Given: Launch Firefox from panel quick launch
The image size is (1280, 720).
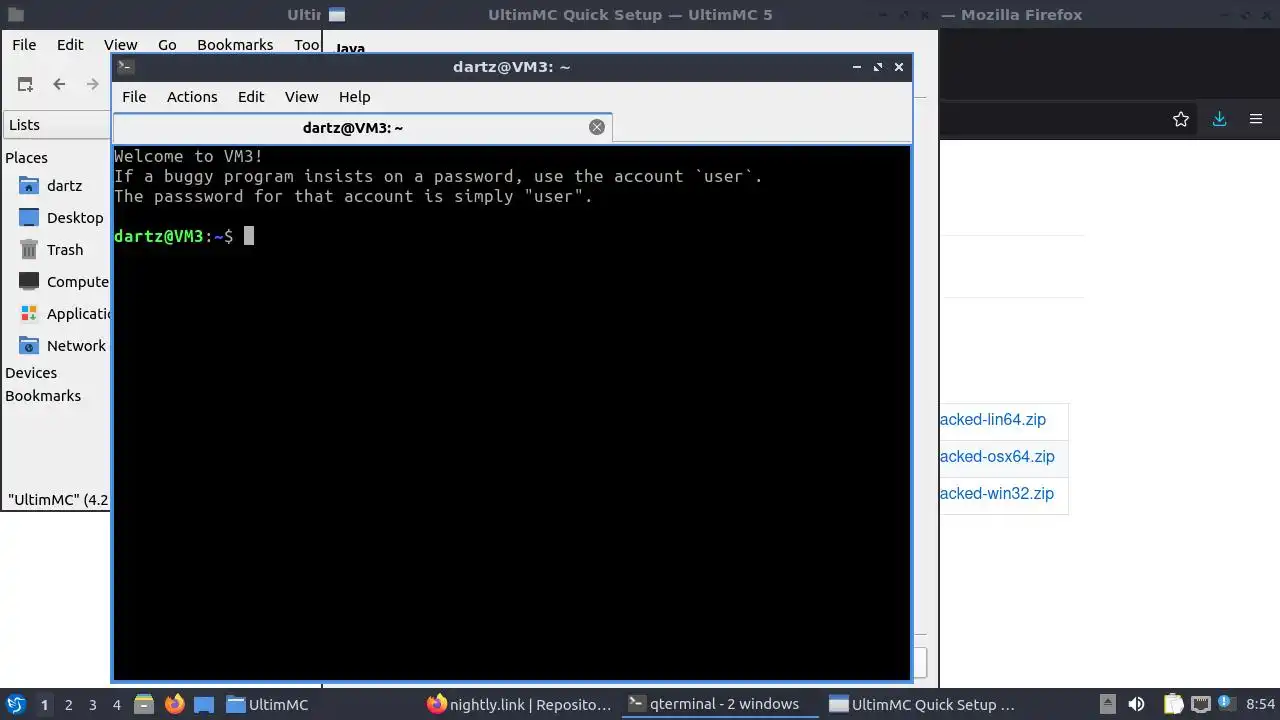Looking at the screenshot, I should (175, 704).
